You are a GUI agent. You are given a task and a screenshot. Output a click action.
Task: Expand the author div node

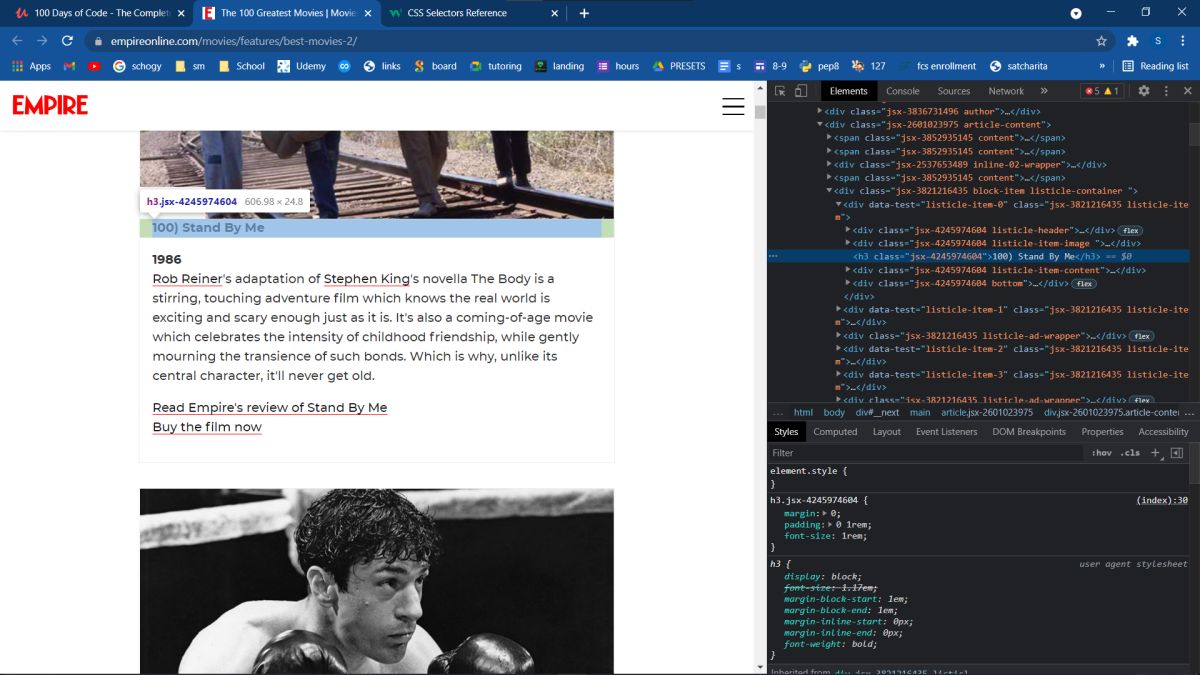pos(820,112)
